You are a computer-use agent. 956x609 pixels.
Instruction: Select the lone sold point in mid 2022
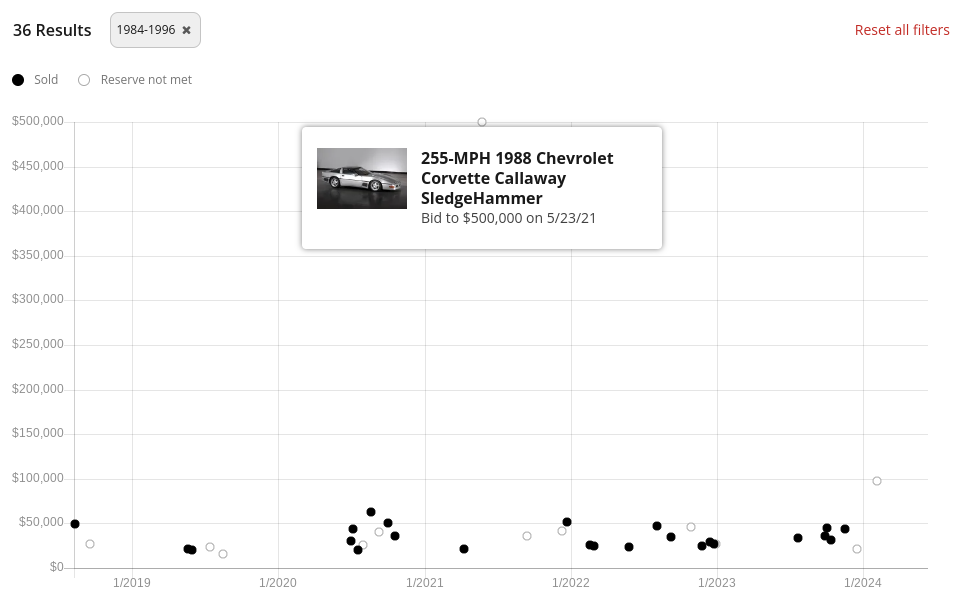tap(629, 547)
